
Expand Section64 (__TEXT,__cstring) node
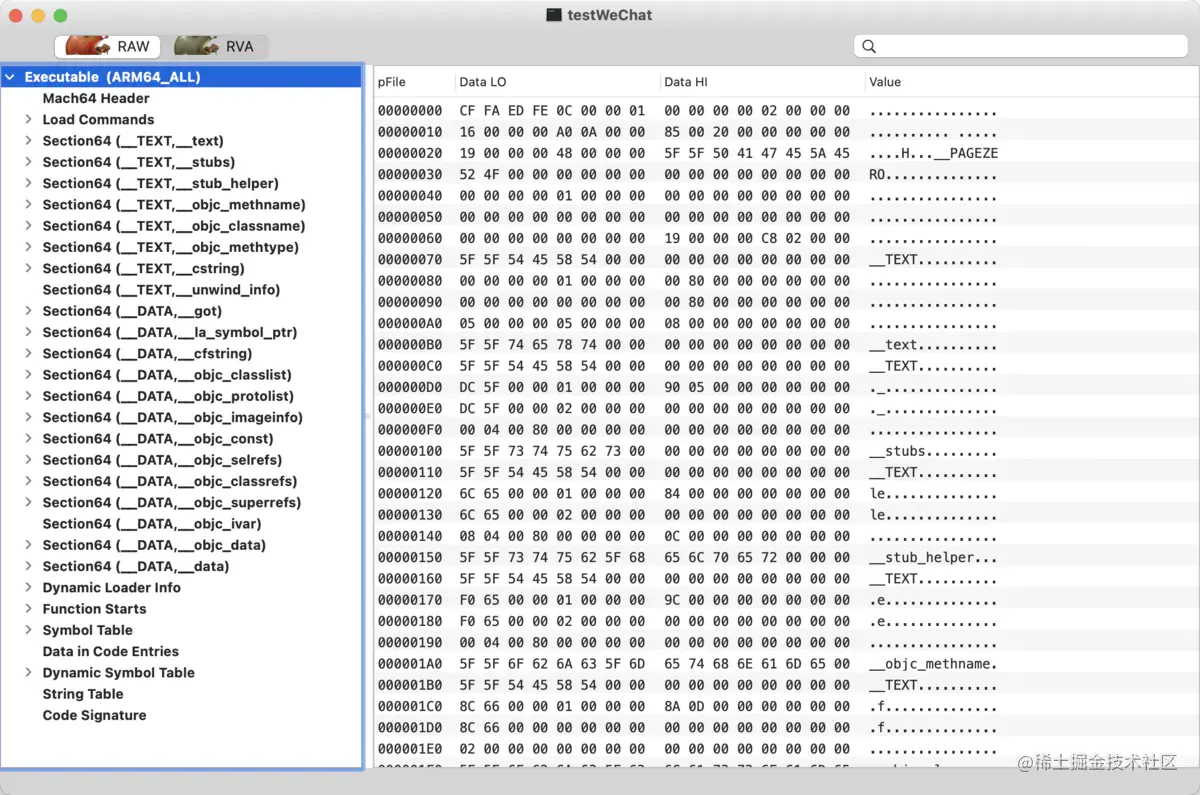tap(28, 268)
